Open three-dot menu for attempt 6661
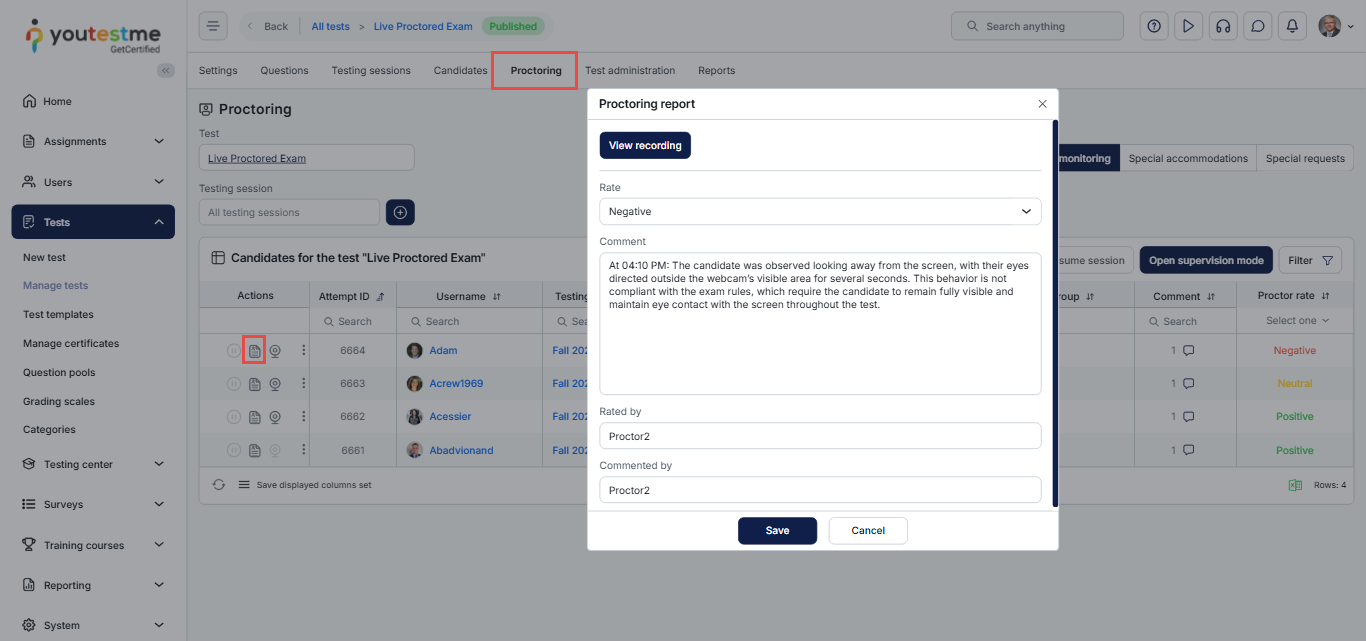Viewport: 1366px width, 641px height. point(303,451)
